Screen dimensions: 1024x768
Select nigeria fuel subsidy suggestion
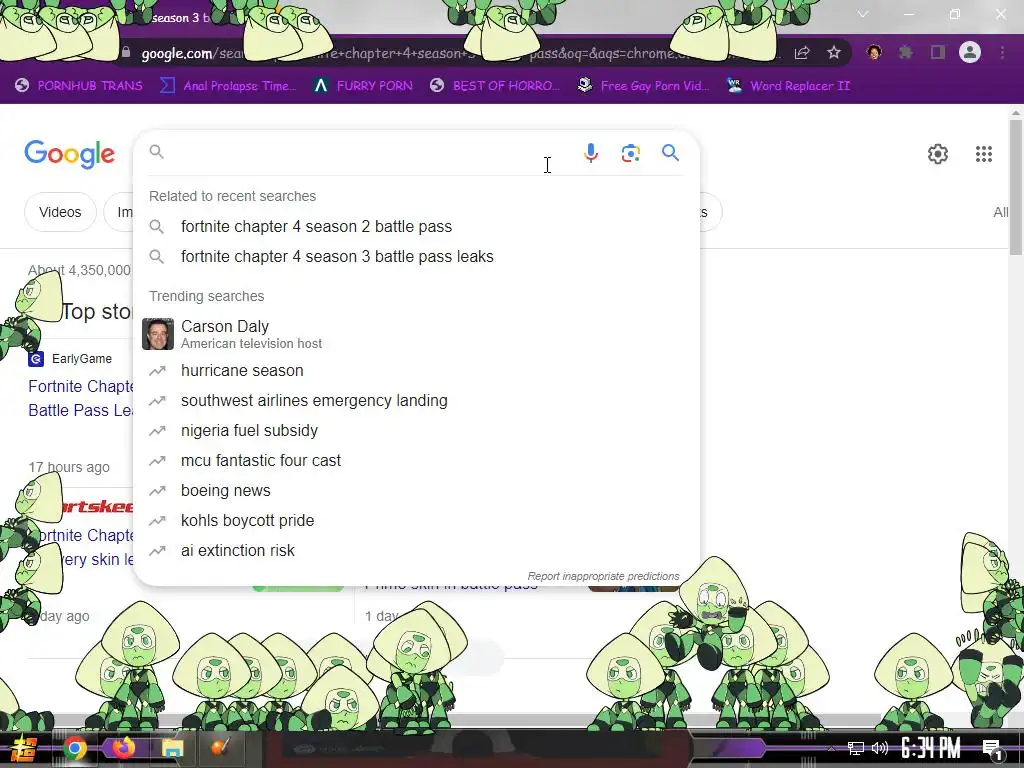tap(416, 430)
